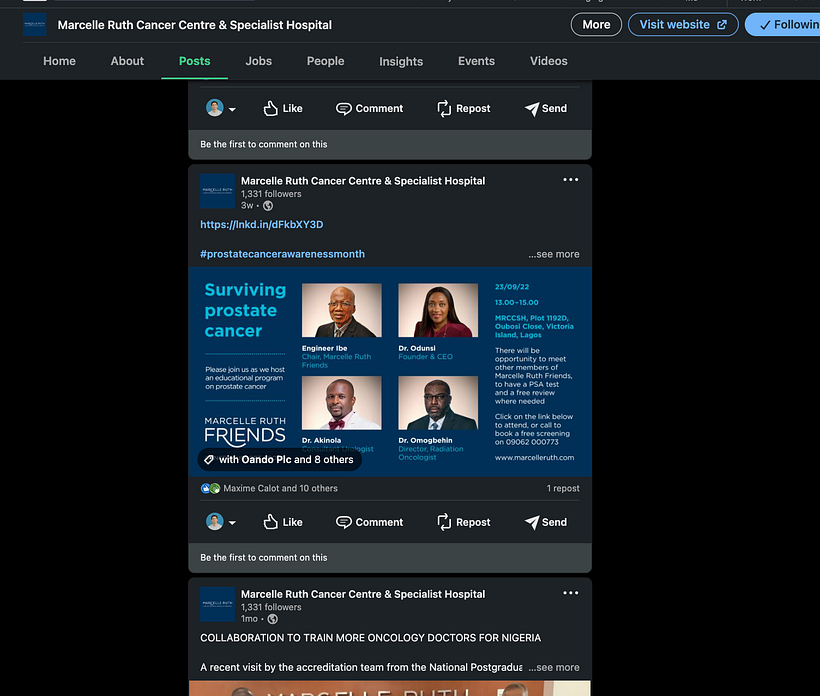Expand see more on the prostate cancer post
This screenshot has height=696, width=820.
(x=554, y=254)
